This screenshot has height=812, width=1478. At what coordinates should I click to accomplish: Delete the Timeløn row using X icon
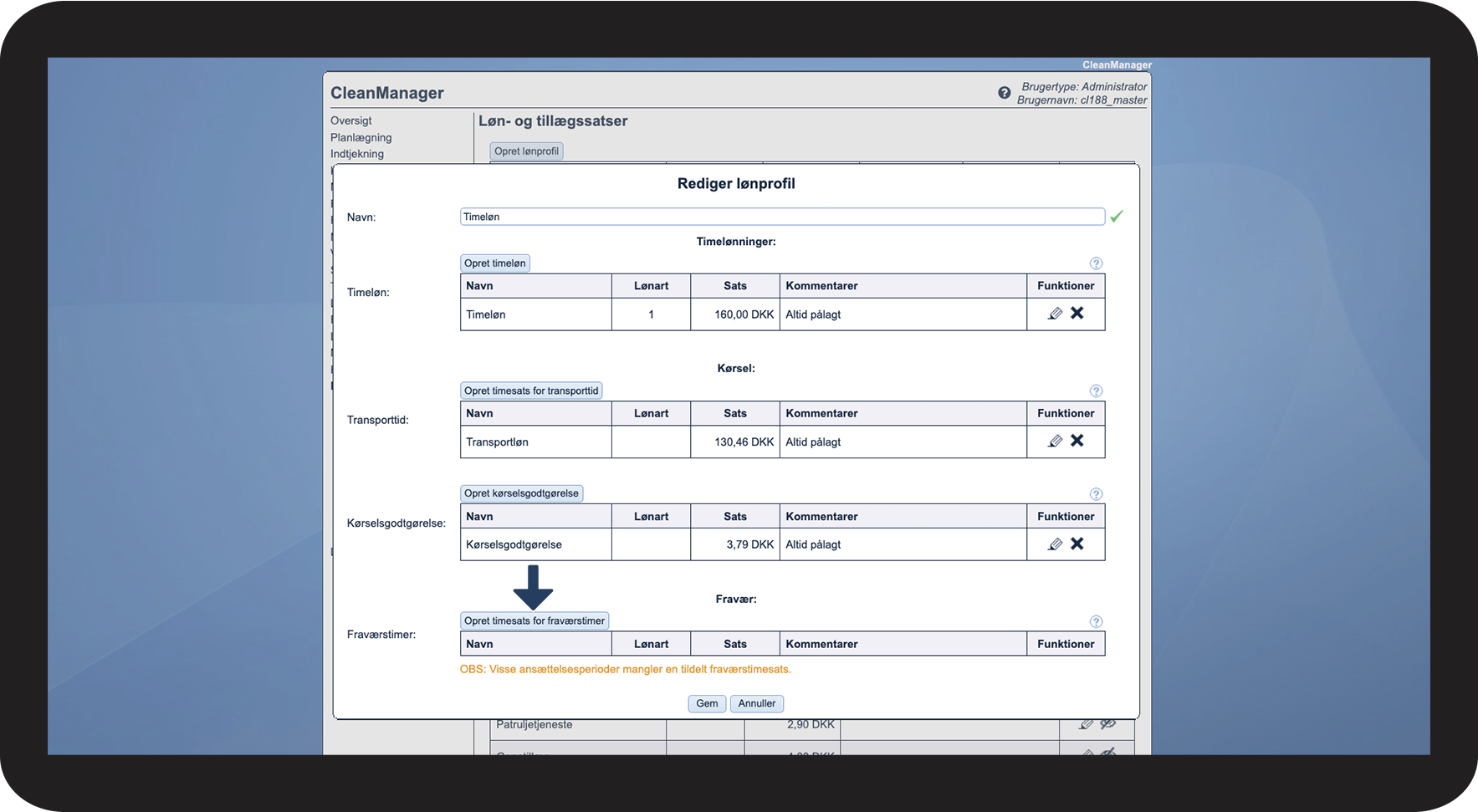point(1077,313)
